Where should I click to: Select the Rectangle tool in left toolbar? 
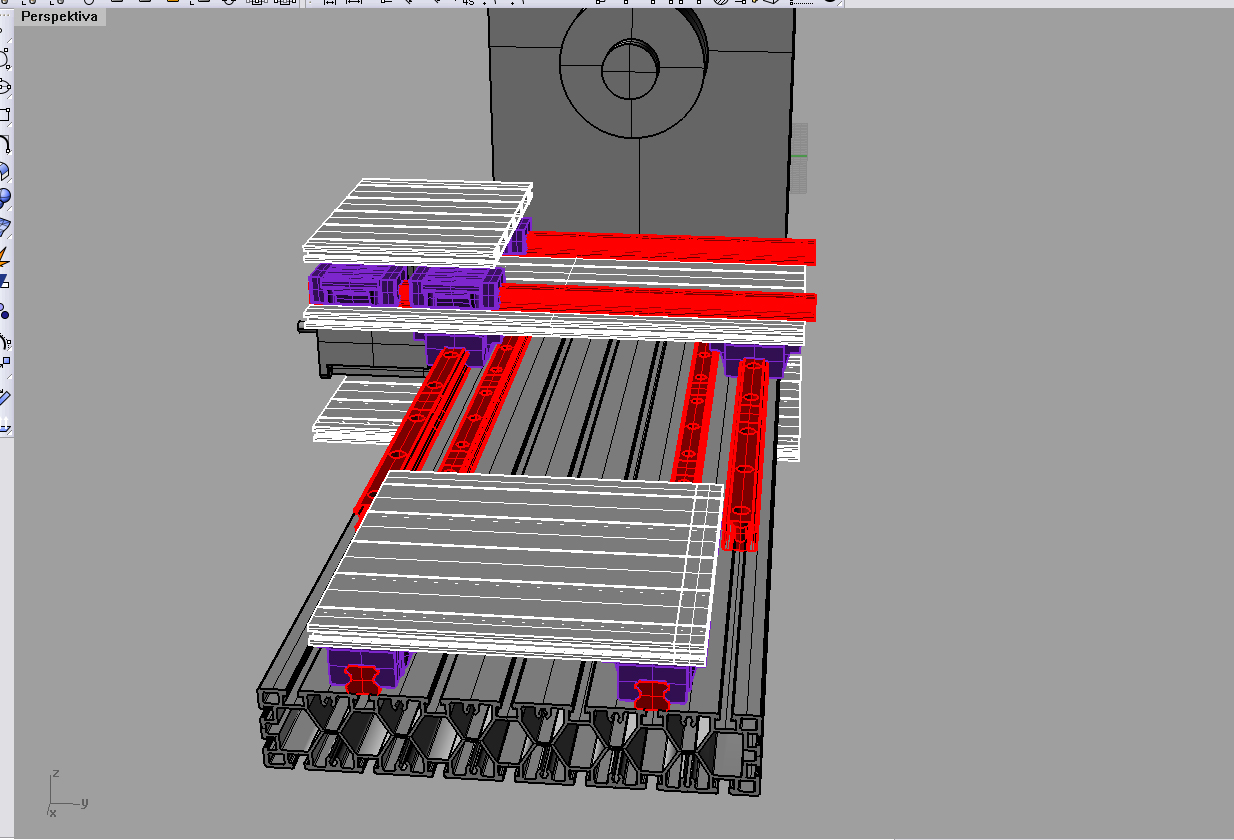(x=5, y=115)
